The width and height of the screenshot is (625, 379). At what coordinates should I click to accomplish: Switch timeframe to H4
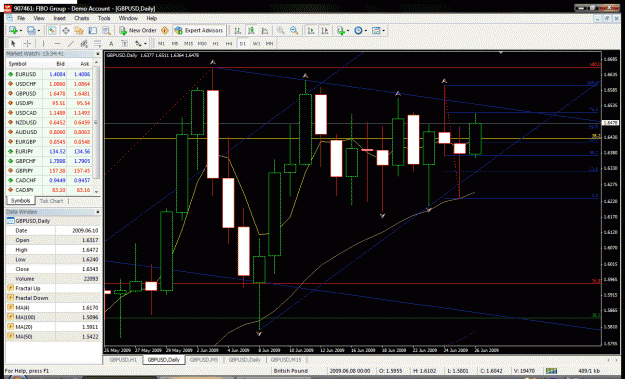pos(229,43)
